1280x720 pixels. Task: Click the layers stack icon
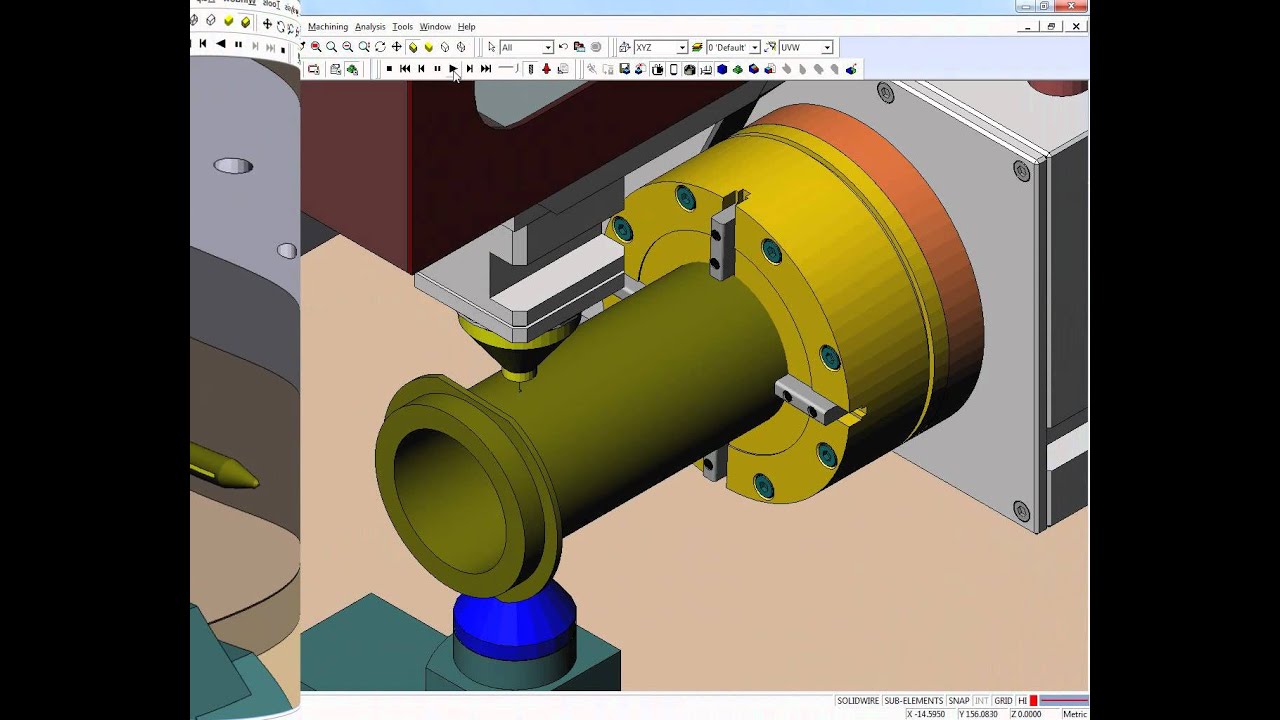pos(697,47)
